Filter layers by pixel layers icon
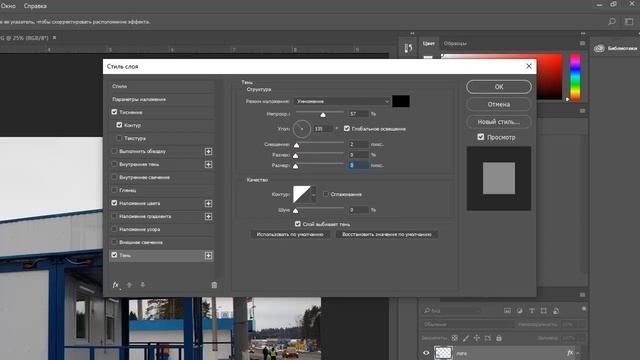Image resolution: width=640 pixels, height=360 pixels. click(507, 311)
